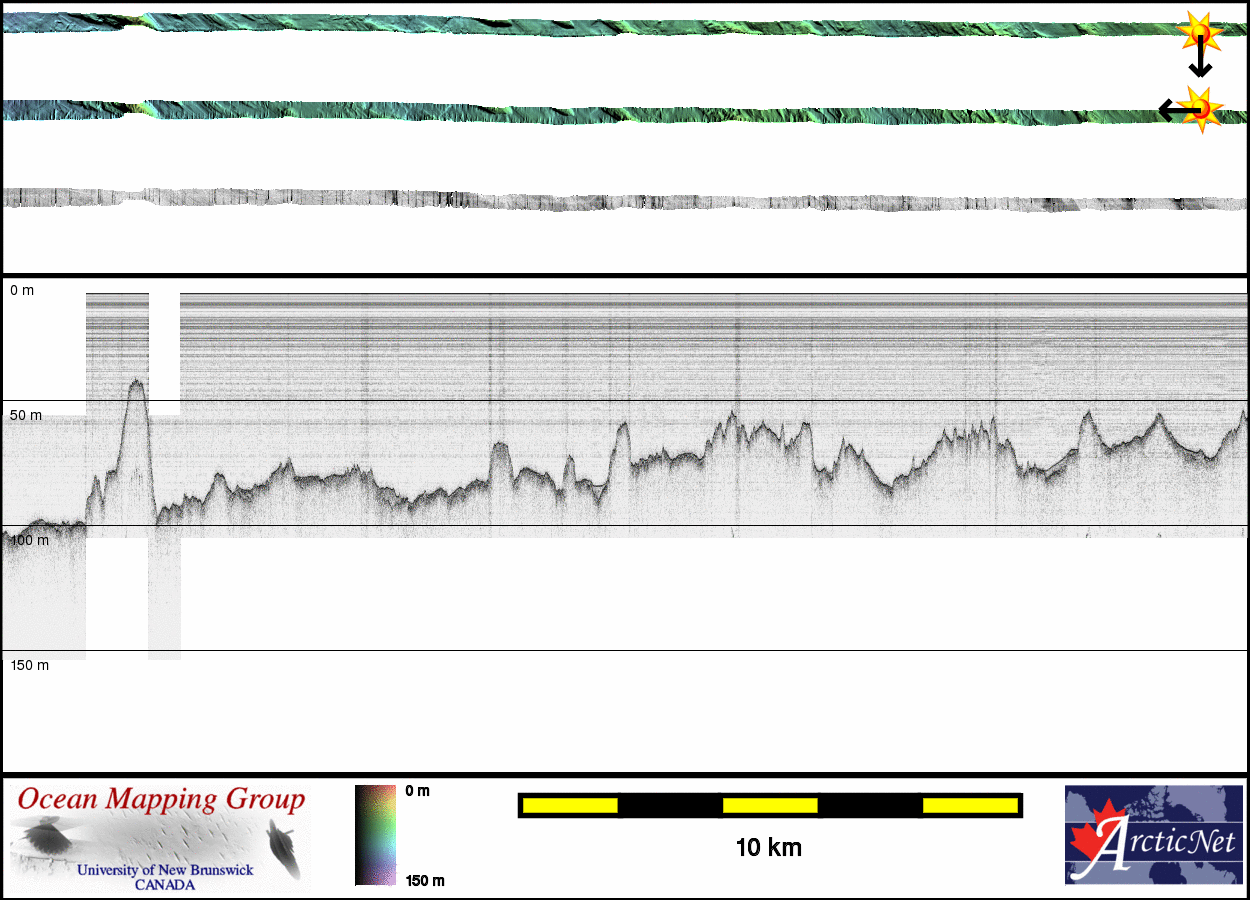Click the black left-pointing arrow
Screen dimensions: 1250x900
coord(1172,109)
